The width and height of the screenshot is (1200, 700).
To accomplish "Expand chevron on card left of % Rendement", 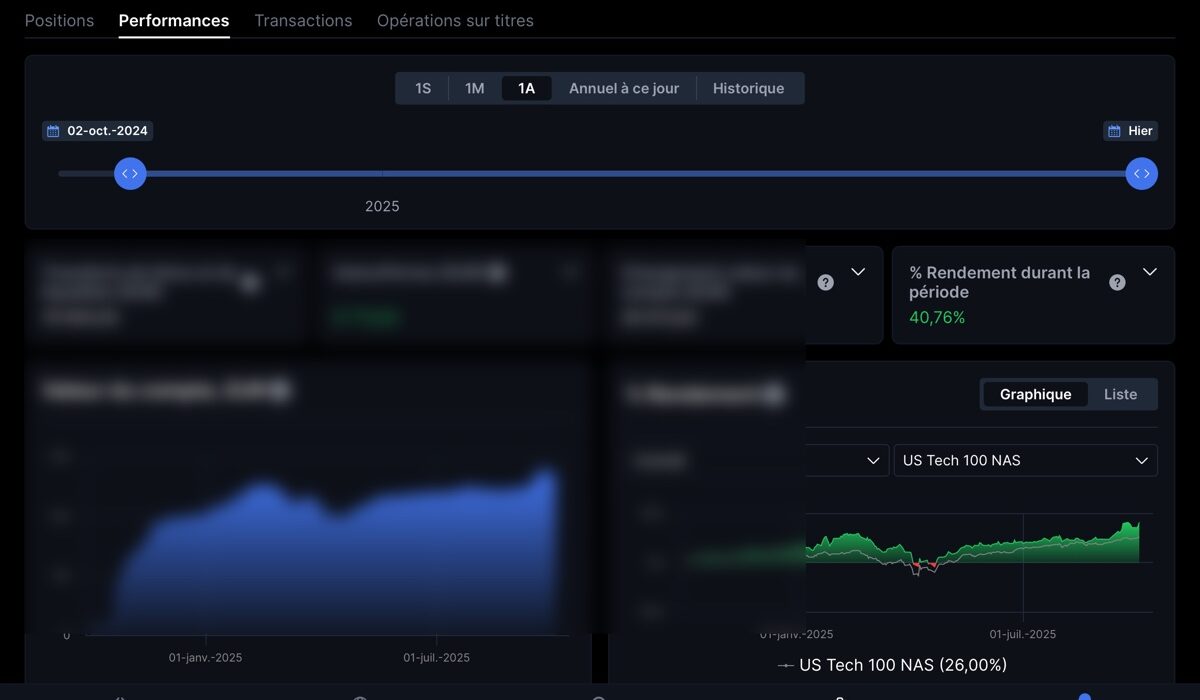I will click(858, 272).
